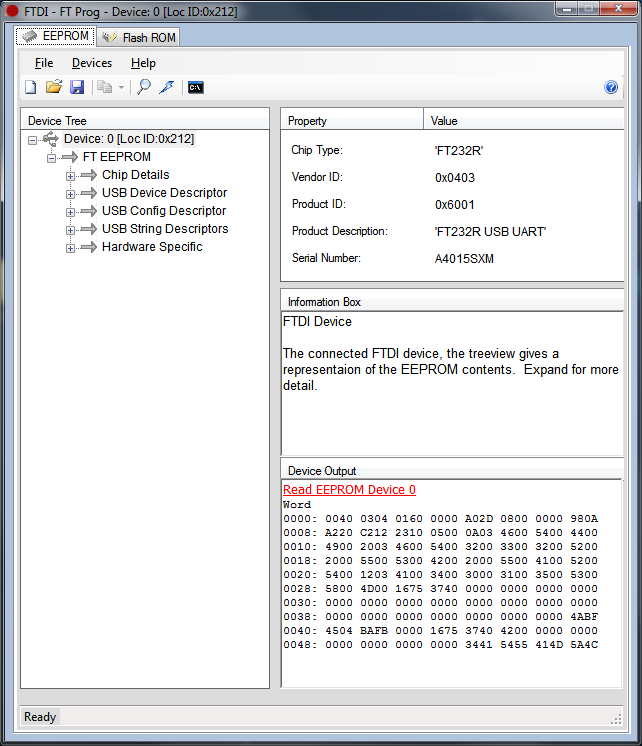Open a template with the folder icon

point(54,87)
